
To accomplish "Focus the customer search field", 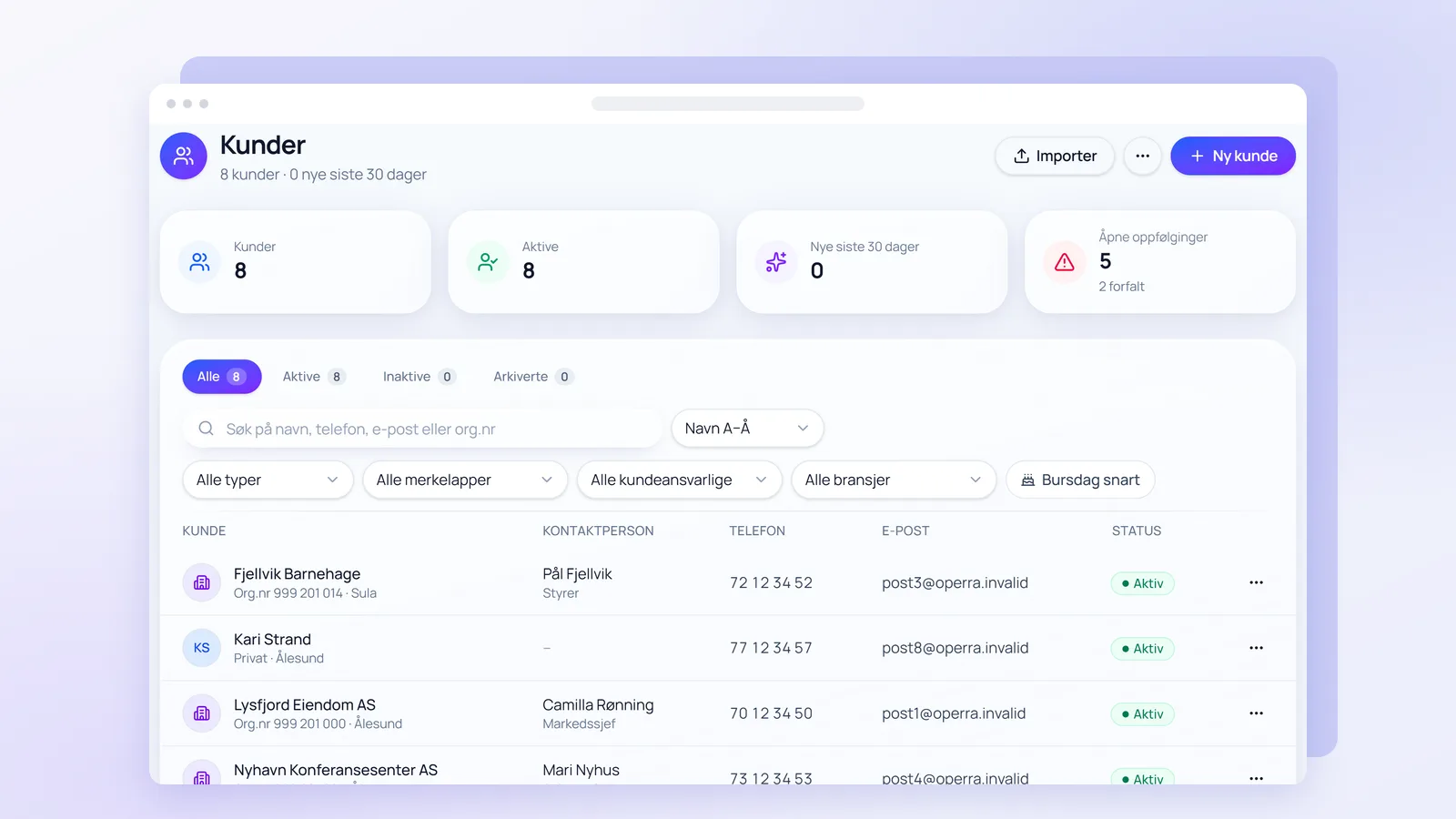I will coord(422,429).
